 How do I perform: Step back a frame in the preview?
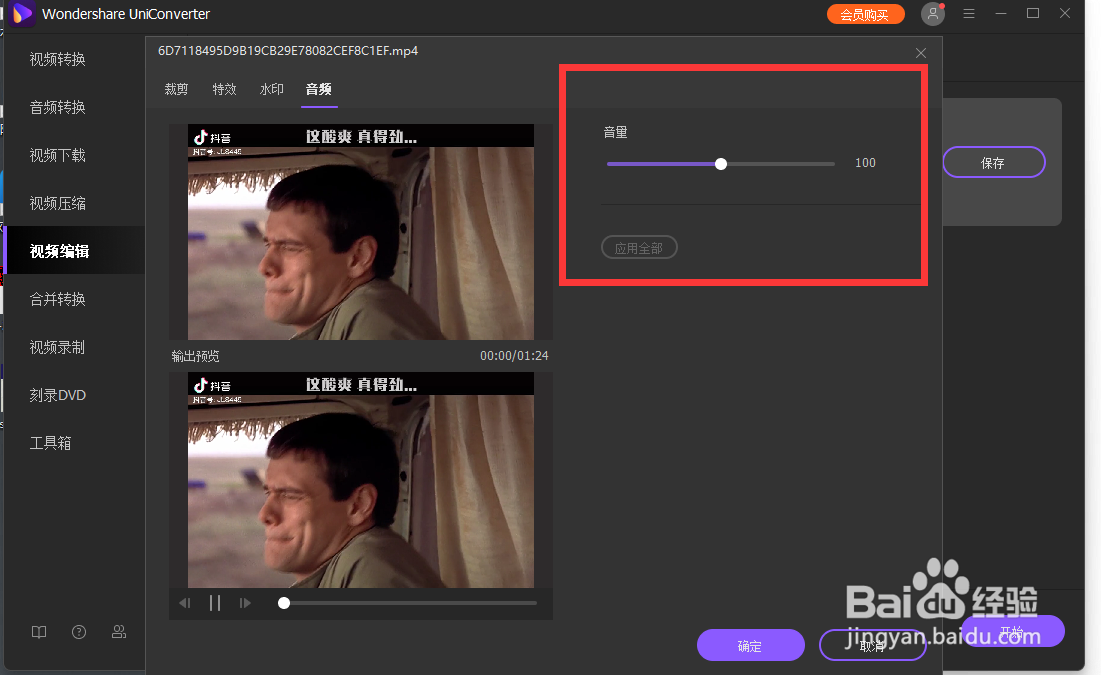pyautogui.click(x=184, y=602)
